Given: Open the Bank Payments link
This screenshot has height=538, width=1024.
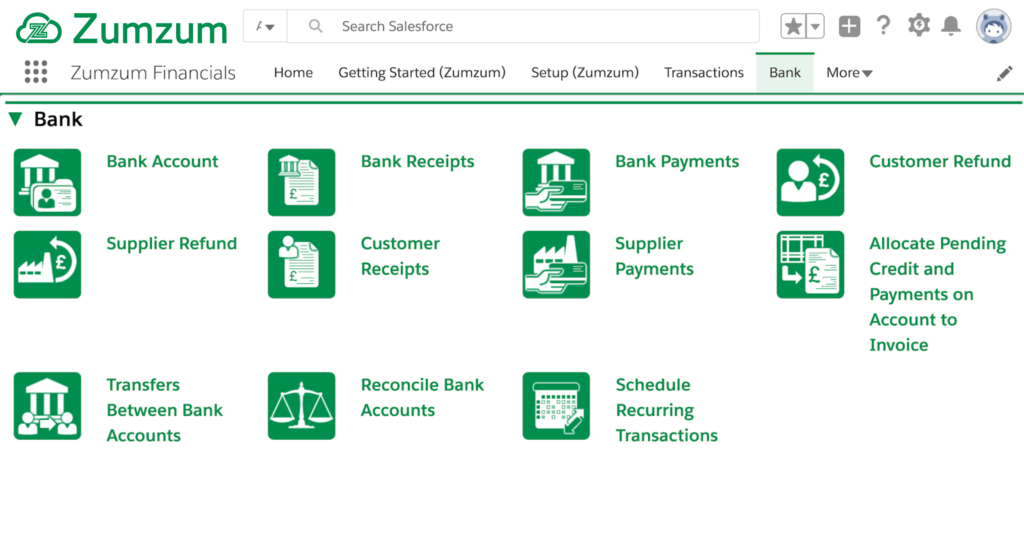Looking at the screenshot, I should click(x=677, y=161).
